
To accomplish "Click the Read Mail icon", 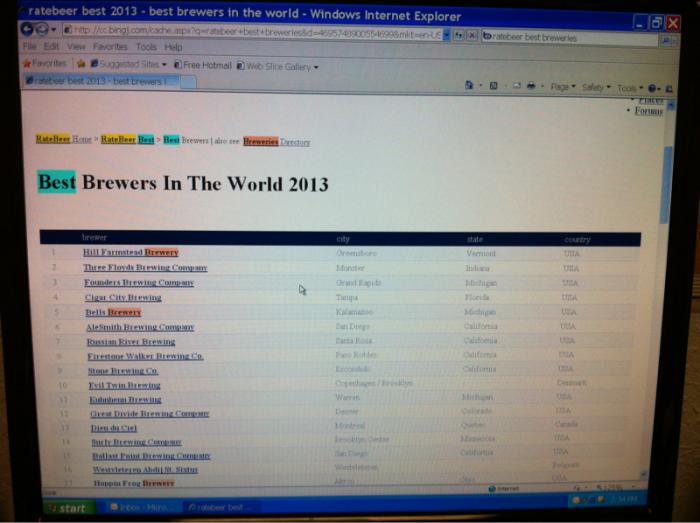I will pos(517,86).
